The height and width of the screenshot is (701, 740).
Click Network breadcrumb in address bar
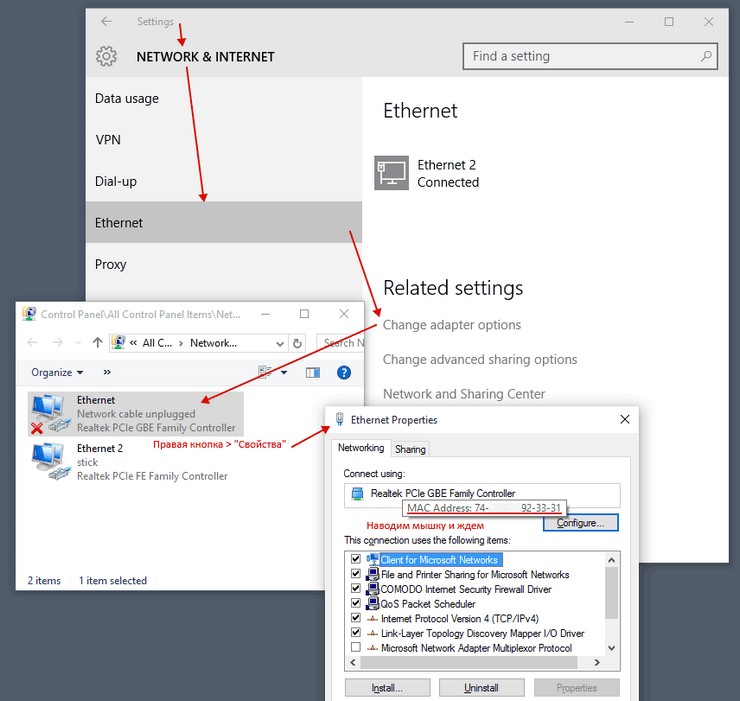point(213,343)
